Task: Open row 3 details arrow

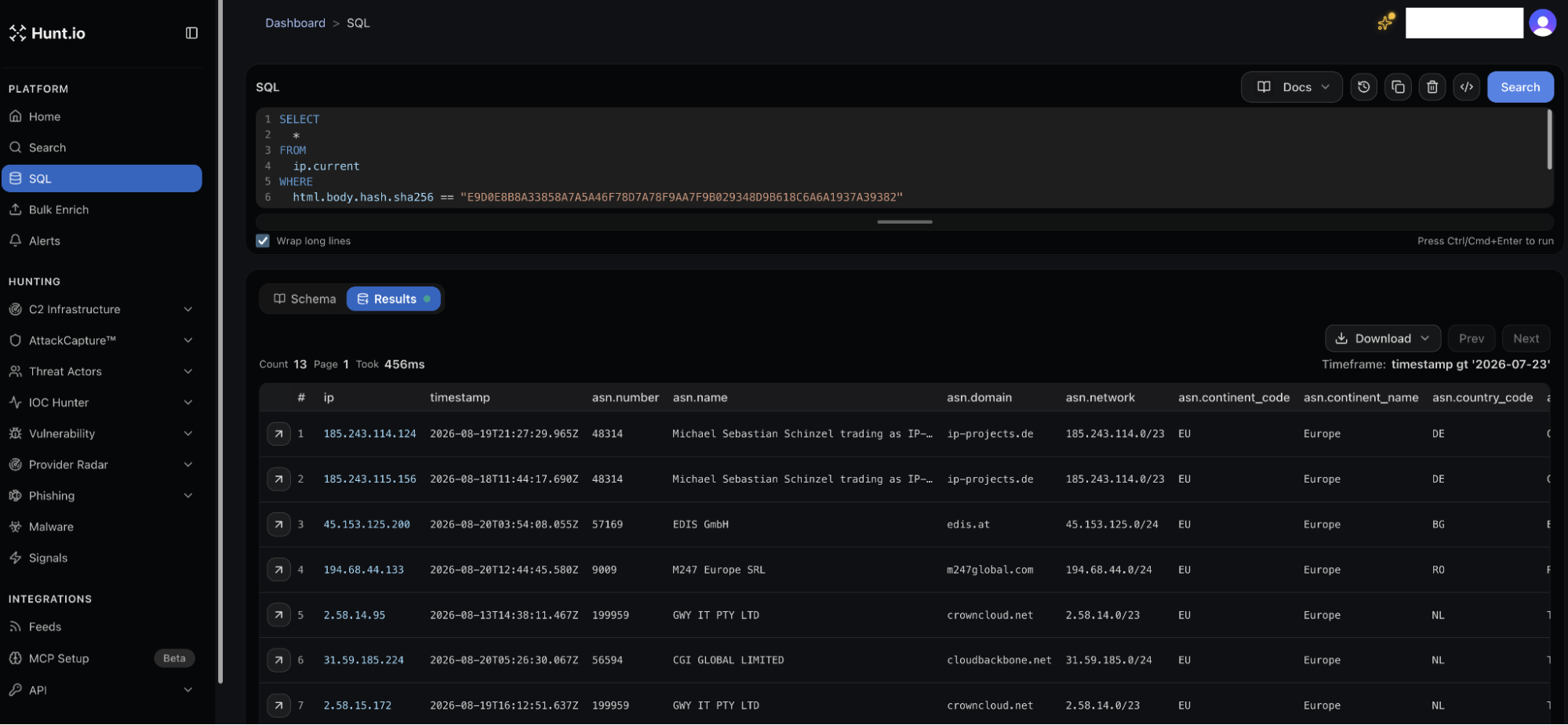Action: click(x=278, y=525)
